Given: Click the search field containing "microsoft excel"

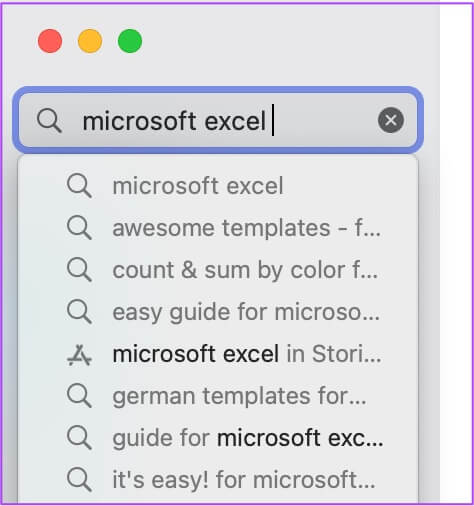Looking at the screenshot, I should [x=218, y=120].
